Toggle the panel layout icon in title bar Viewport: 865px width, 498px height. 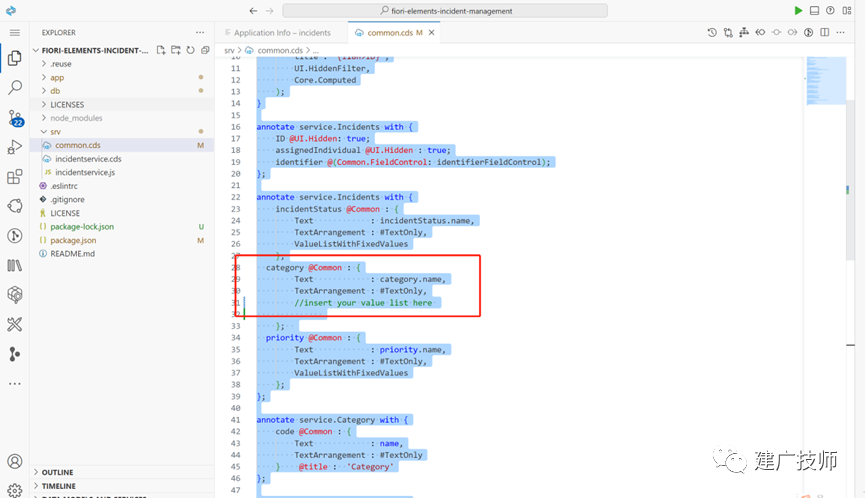814,10
